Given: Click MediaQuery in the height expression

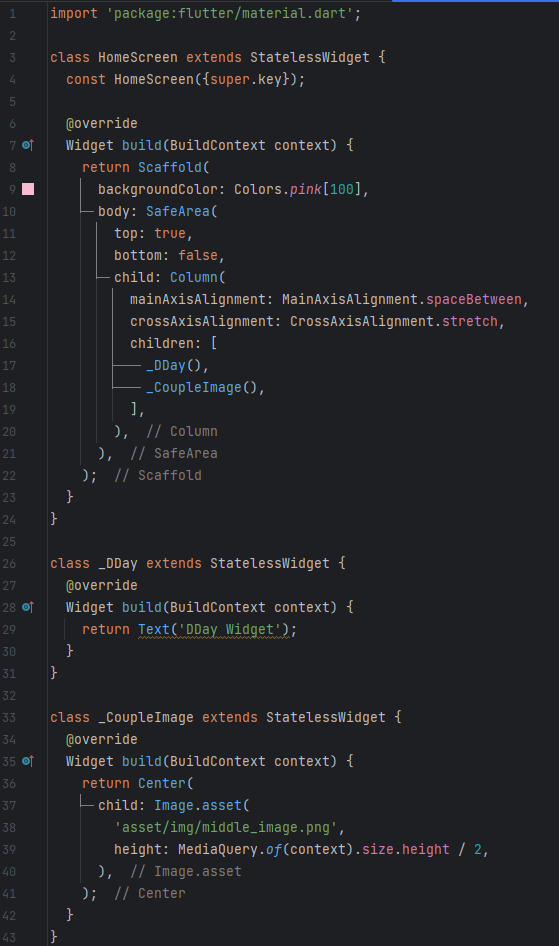Looking at the screenshot, I should 218,849.
